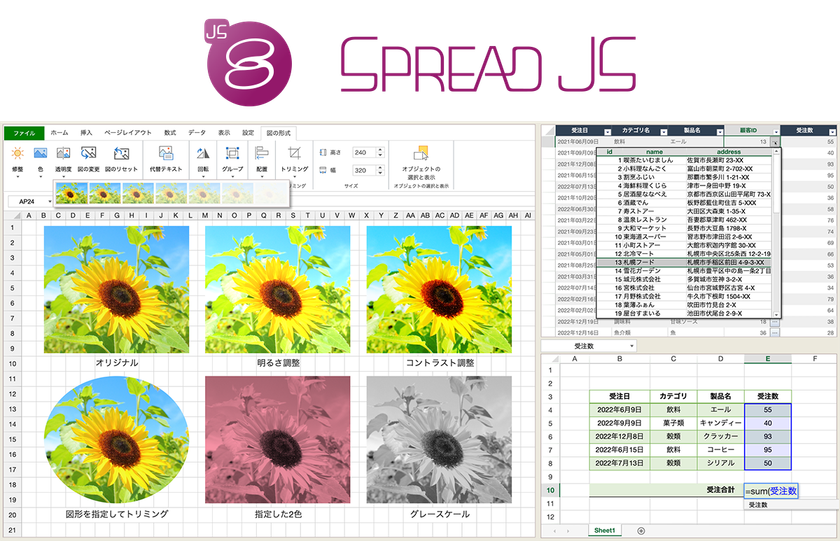Open the 製品名 column filter dropdown
This screenshot has height=541, width=840.
point(719,132)
